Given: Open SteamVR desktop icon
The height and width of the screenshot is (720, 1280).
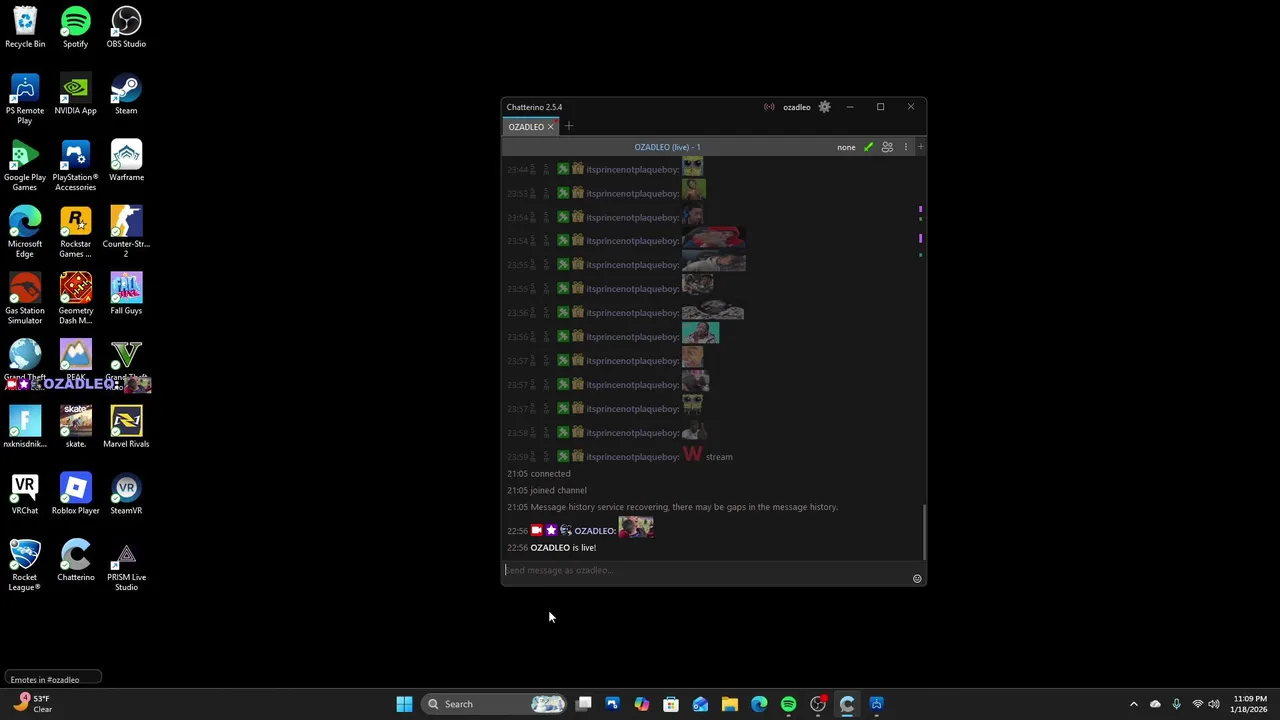Looking at the screenshot, I should pyautogui.click(x=126, y=494).
